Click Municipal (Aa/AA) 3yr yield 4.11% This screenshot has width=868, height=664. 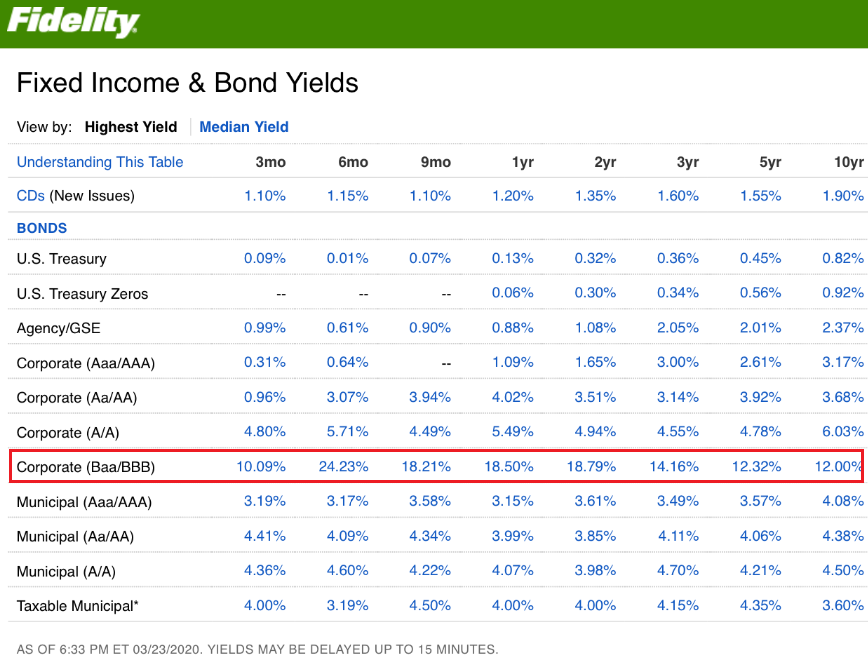pyautogui.click(x=678, y=537)
